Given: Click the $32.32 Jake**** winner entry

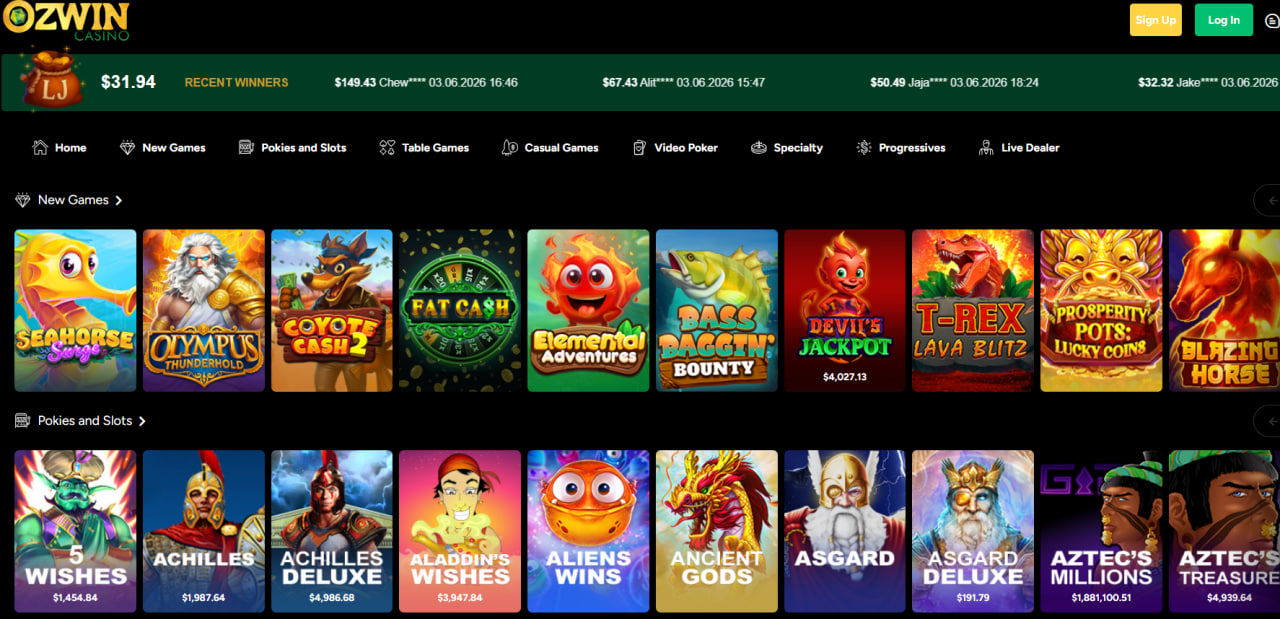Looking at the screenshot, I should [1209, 82].
